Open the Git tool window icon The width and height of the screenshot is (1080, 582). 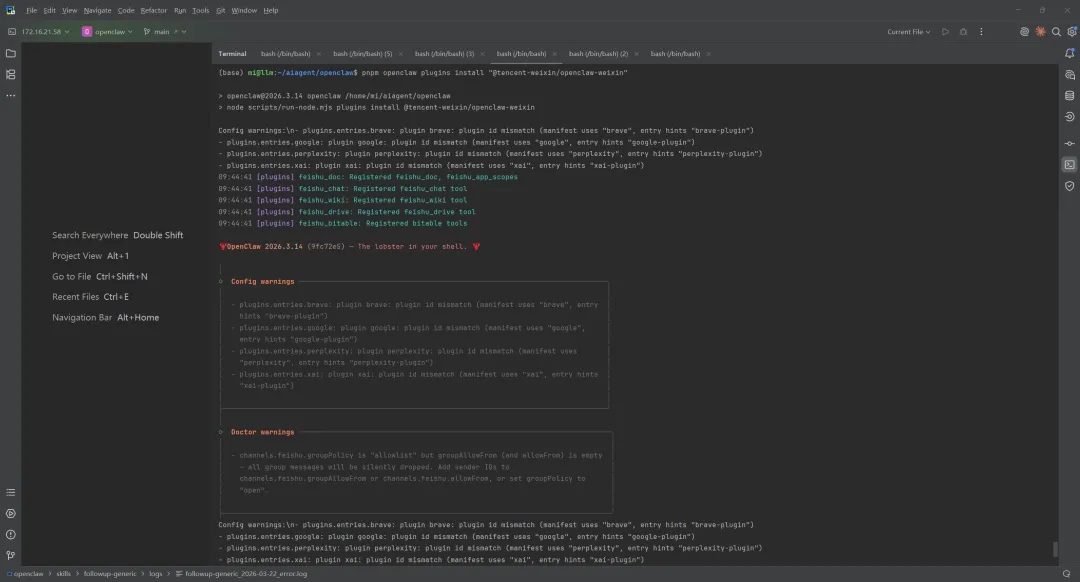point(10,555)
